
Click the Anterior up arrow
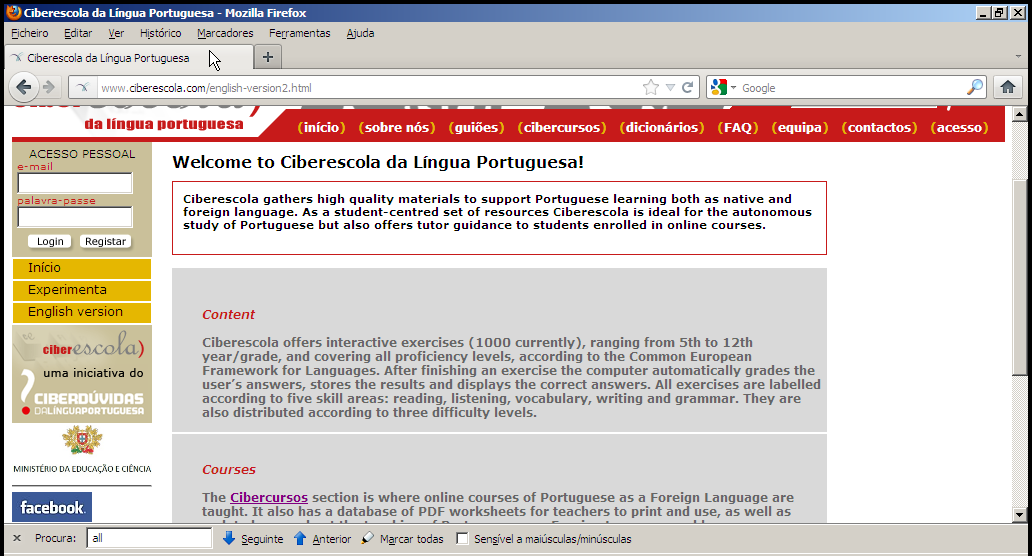300,539
